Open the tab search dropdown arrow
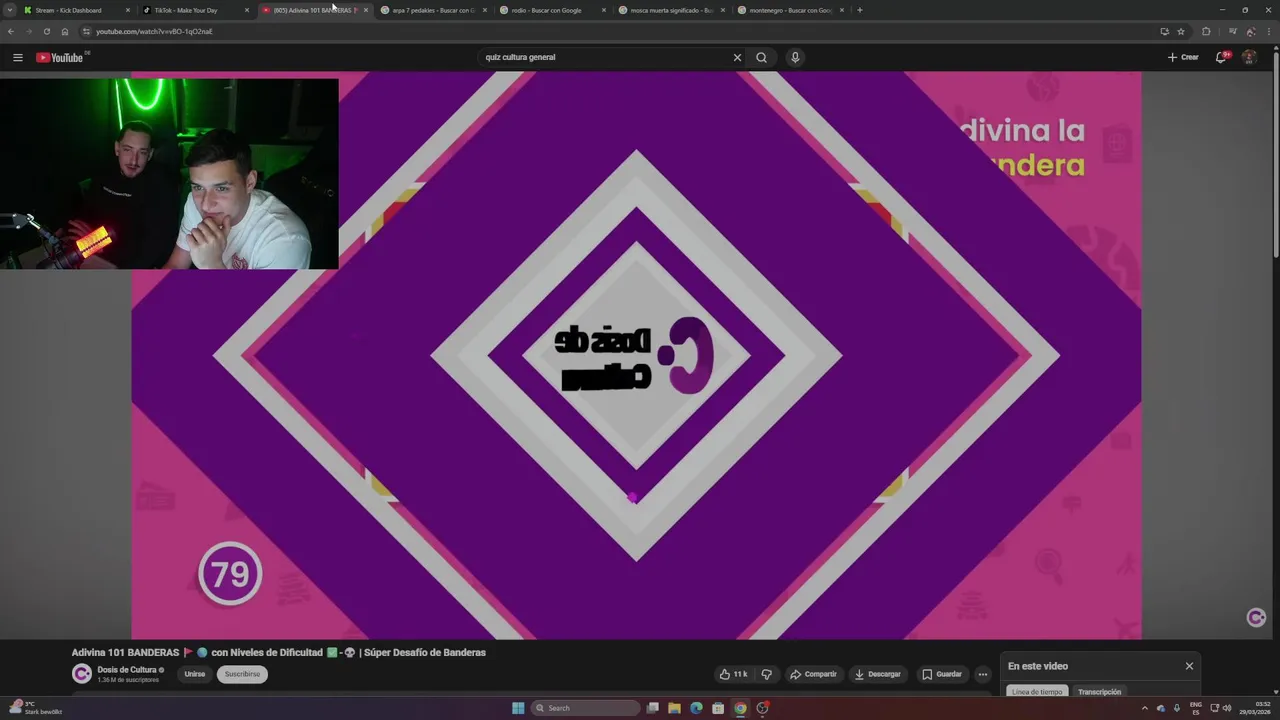This screenshot has width=1280, height=720. 10,10
